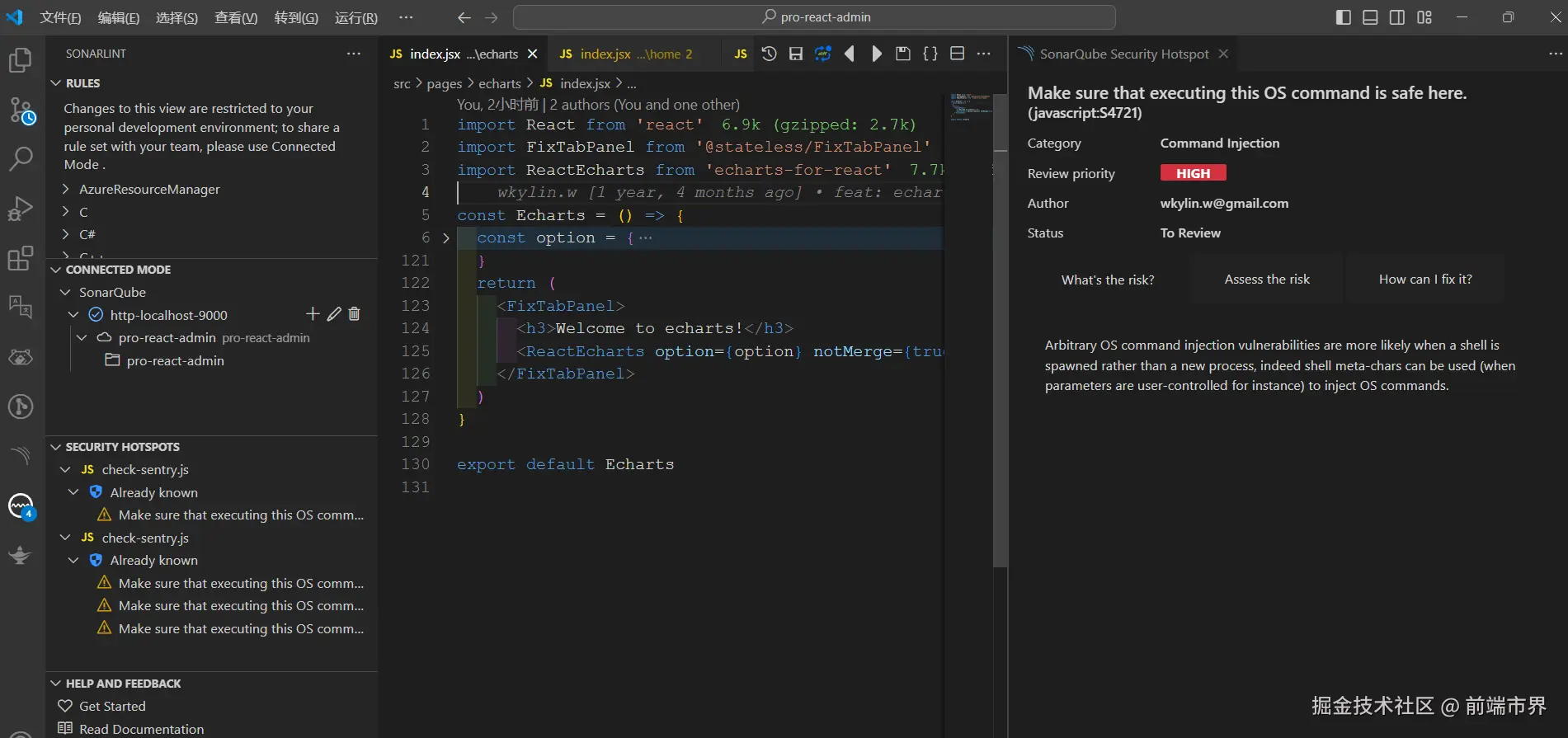This screenshot has width=1568, height=738.
Task: Edit the http-localhost-9000 connection
Action: tap(334, 314)
